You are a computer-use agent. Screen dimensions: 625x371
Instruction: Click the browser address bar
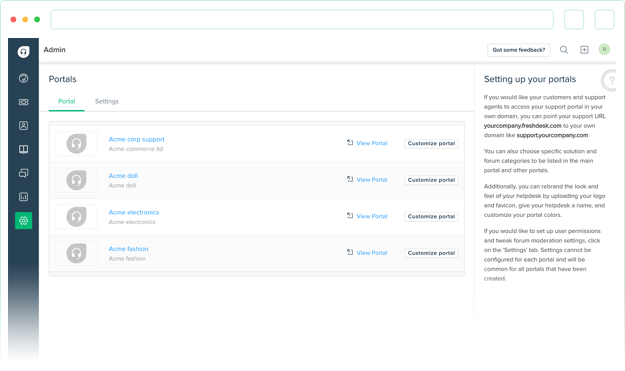[x=302, y=20]
